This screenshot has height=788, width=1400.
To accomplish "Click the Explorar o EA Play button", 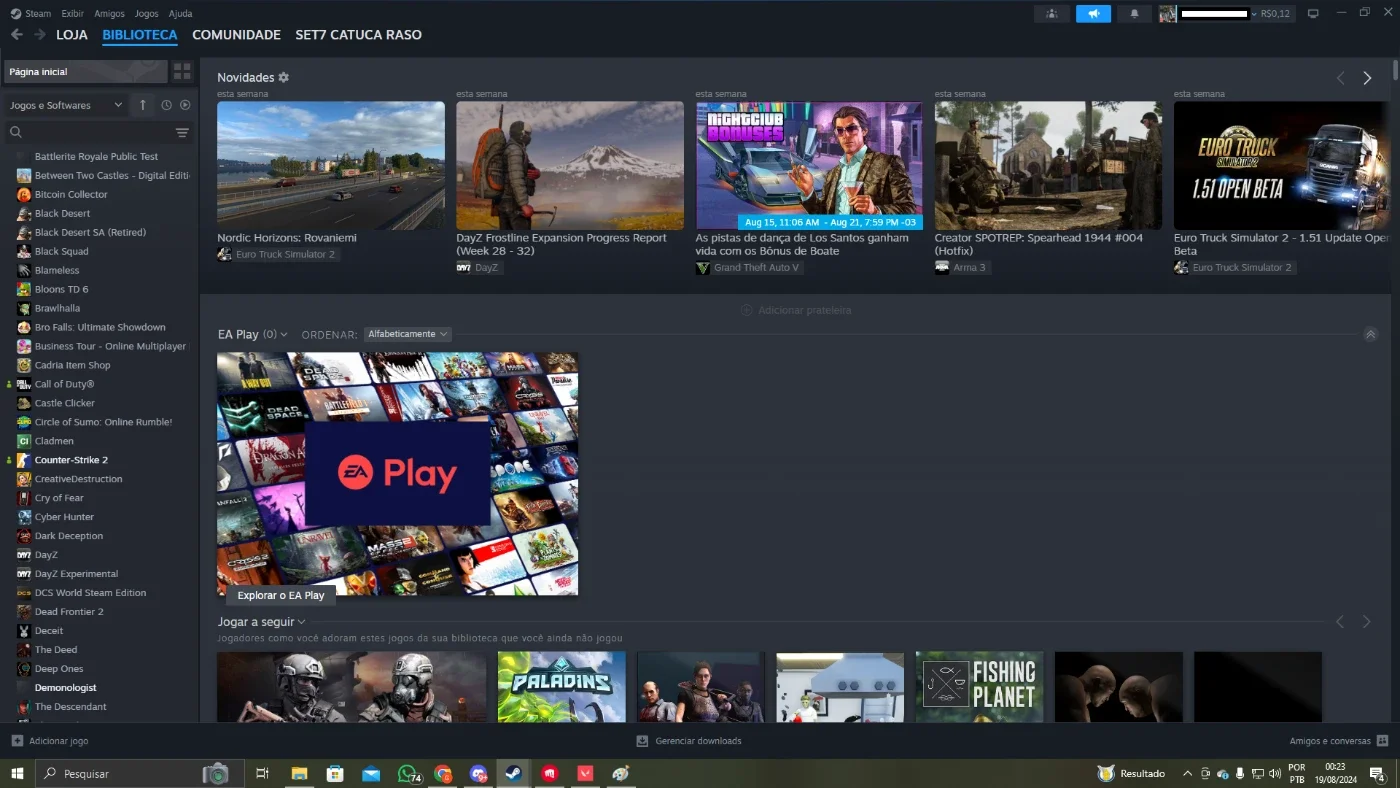I will (x=281, y=595).
